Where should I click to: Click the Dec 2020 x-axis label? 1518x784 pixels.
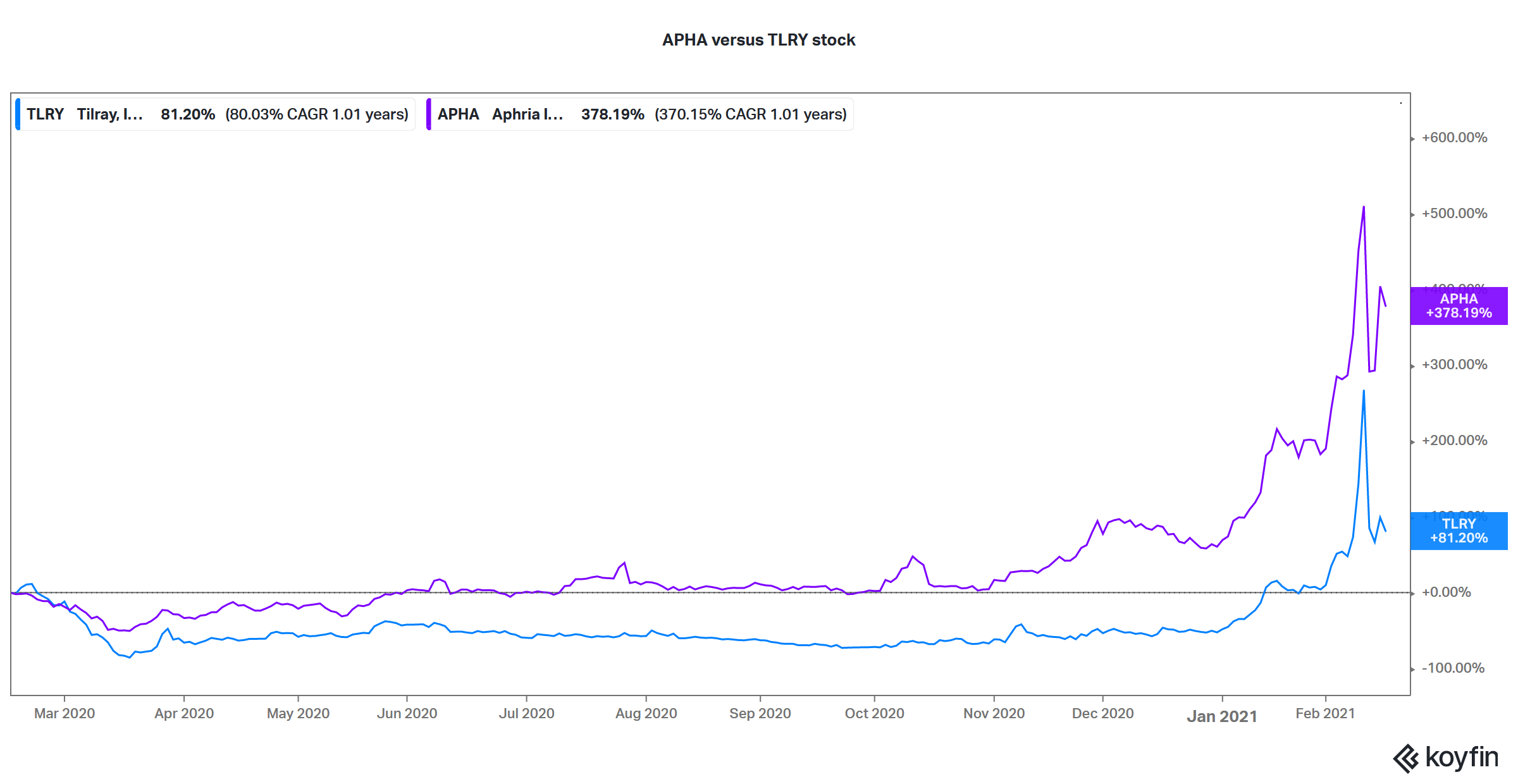(1102, 714)
